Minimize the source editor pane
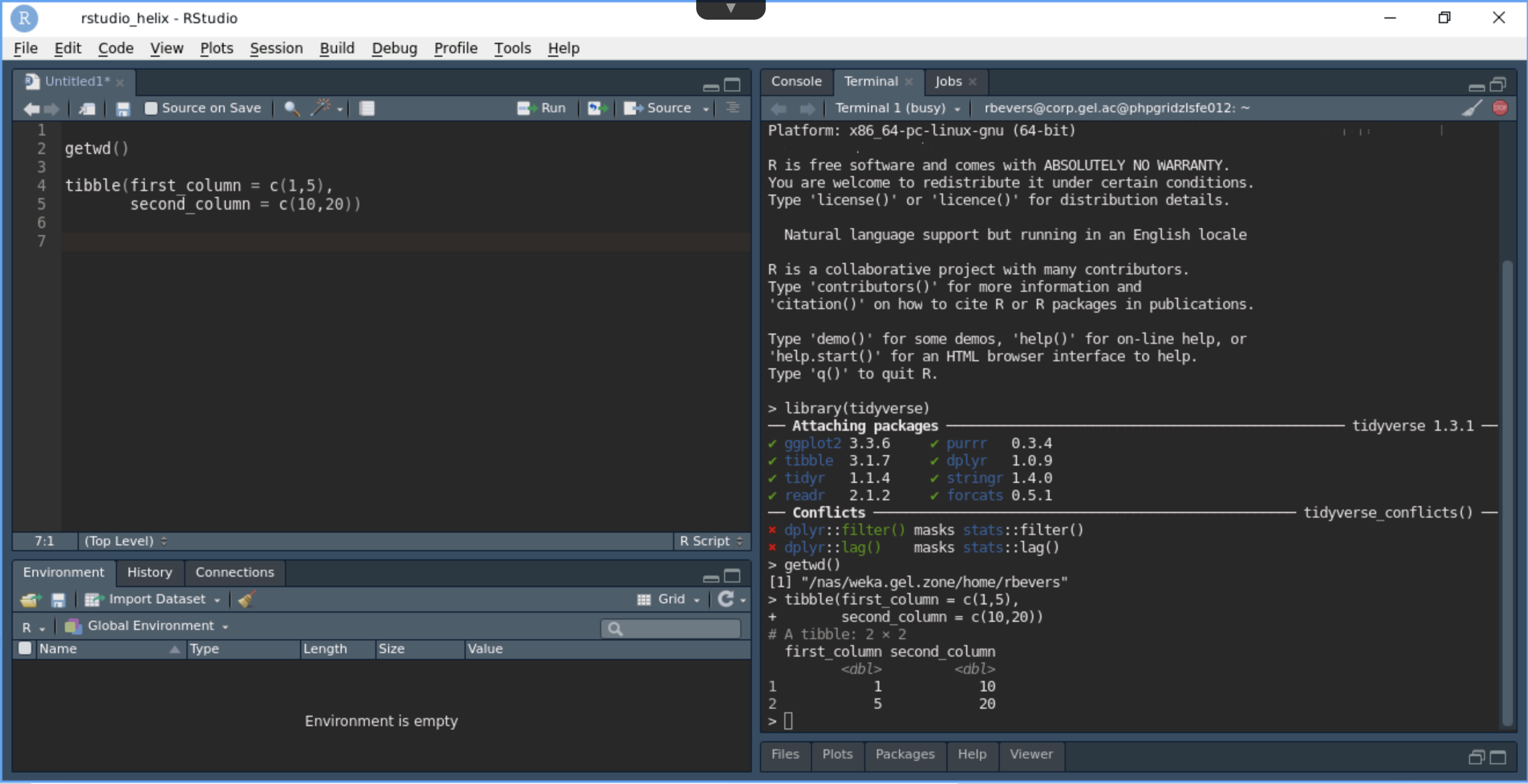The width and height of the screenshot is (1528, 784). point(711,87)
